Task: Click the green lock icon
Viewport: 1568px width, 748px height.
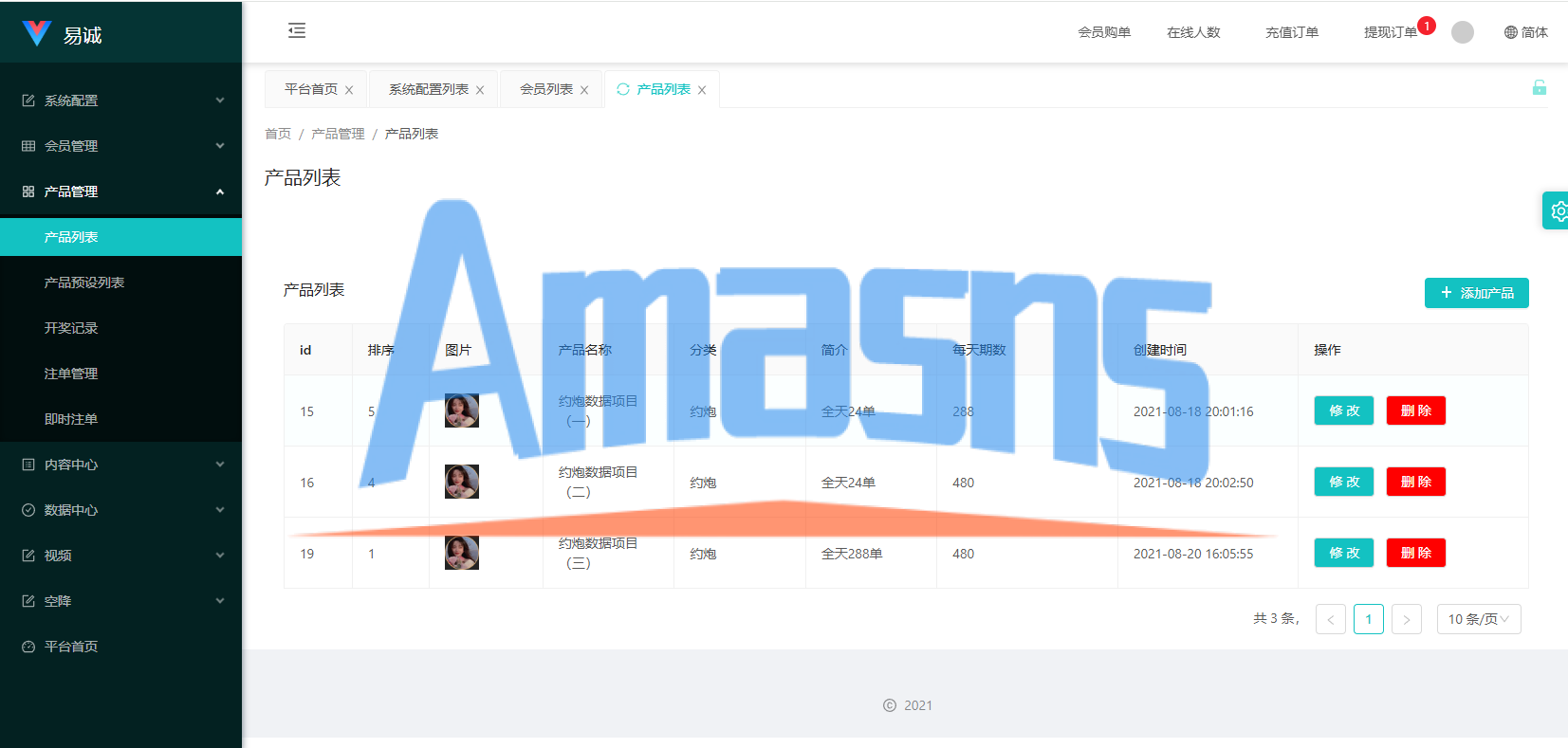Action: (1540, 88)
